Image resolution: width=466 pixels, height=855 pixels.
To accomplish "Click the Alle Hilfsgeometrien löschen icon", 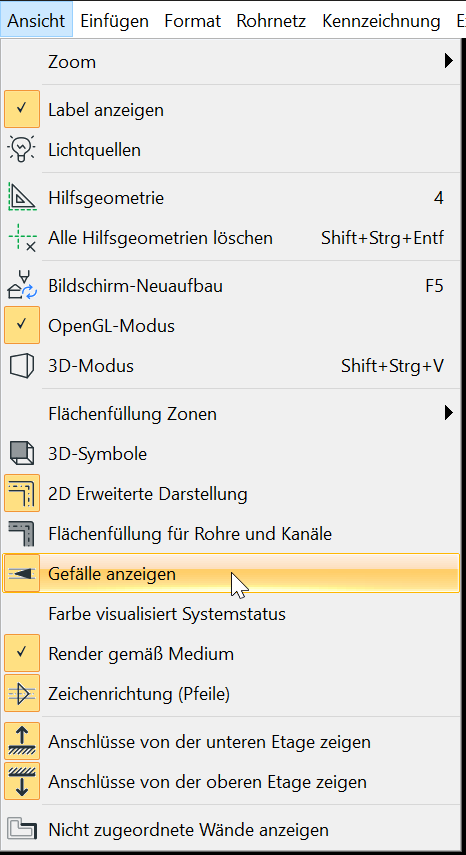I will (22, 238).
